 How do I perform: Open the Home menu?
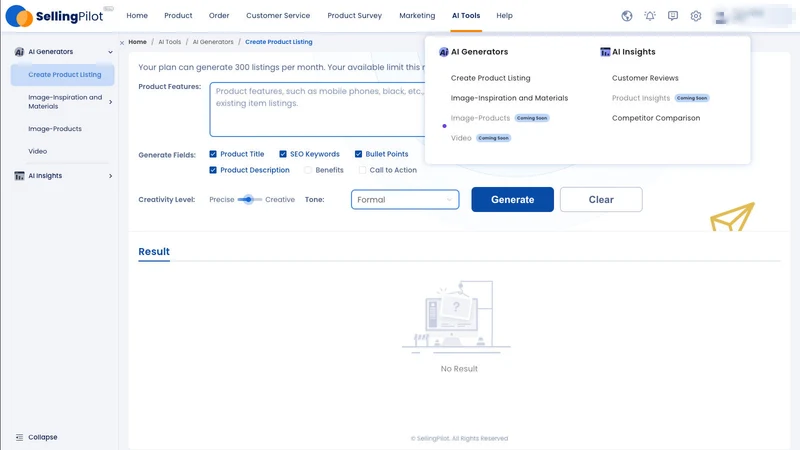[x=137, y=16]
